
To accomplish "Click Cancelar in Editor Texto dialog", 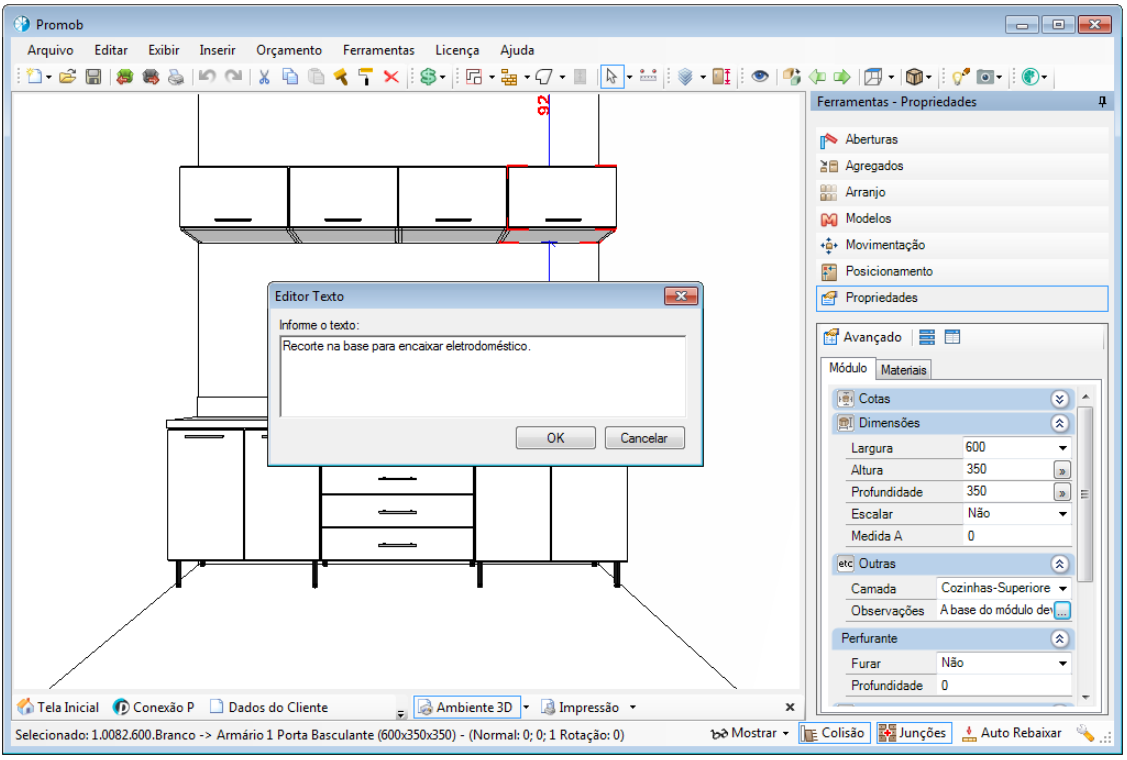I will point(644,438).
